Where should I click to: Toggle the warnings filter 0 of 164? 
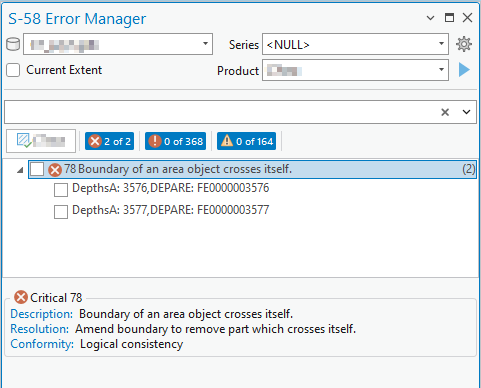pyautogui.click(x=246, y=141)
